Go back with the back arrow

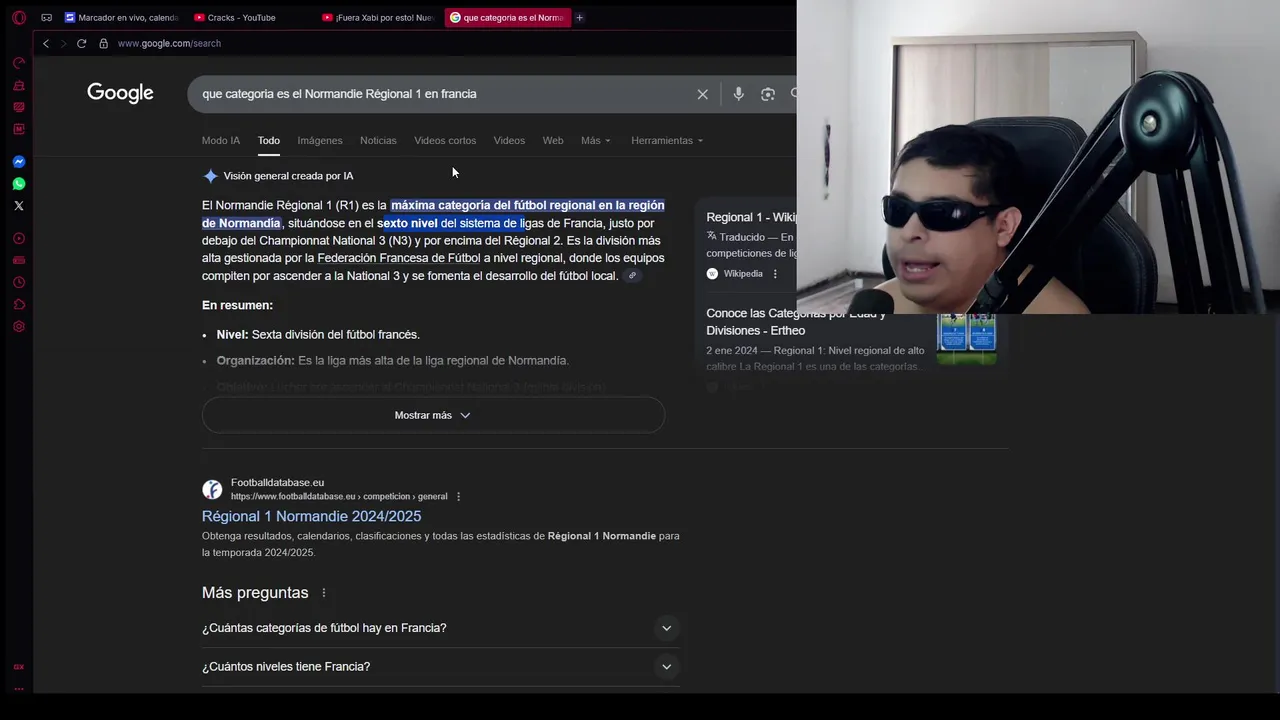click(x=46, y=43)
